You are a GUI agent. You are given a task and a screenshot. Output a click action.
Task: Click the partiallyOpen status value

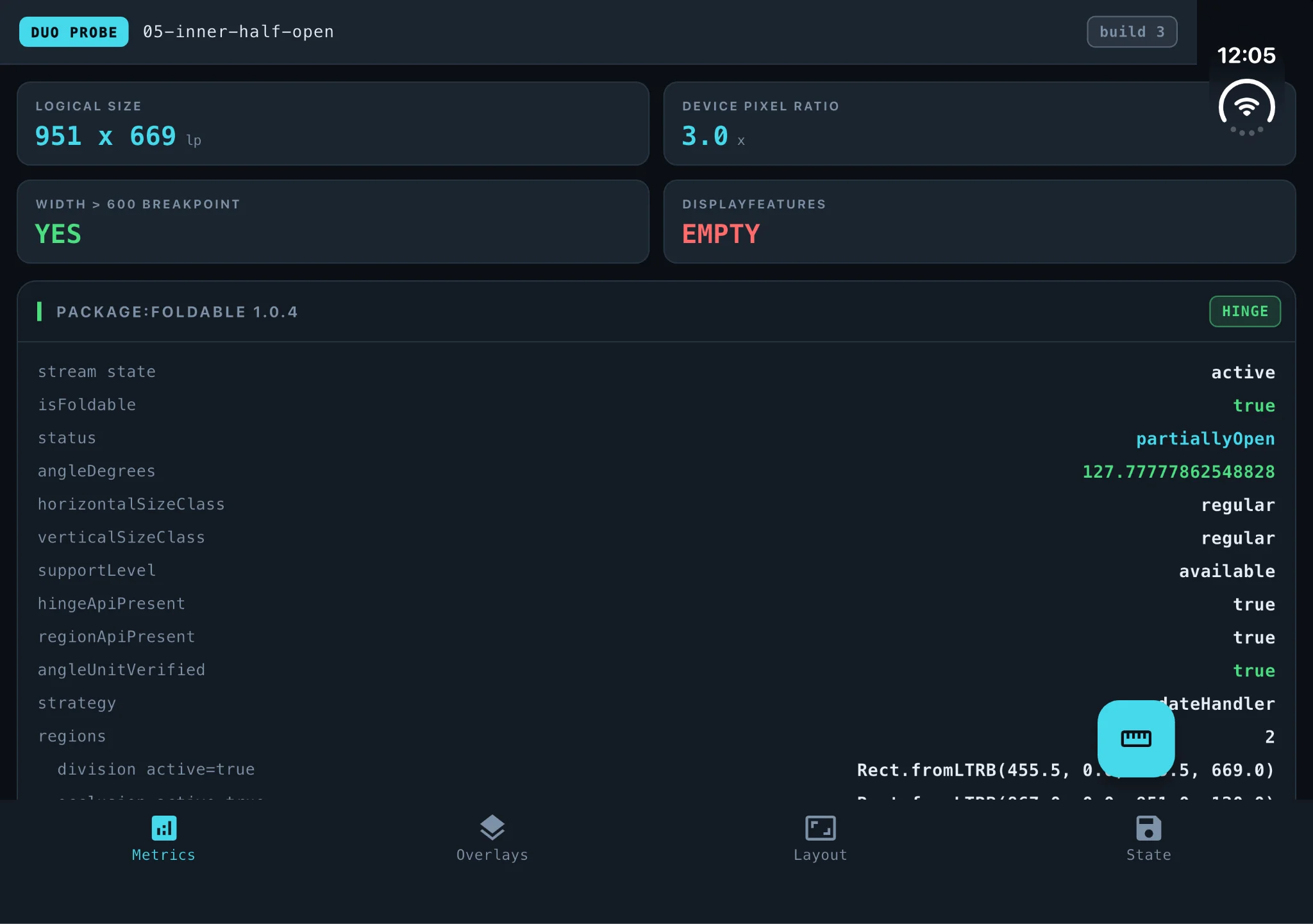click(1205, 439)
